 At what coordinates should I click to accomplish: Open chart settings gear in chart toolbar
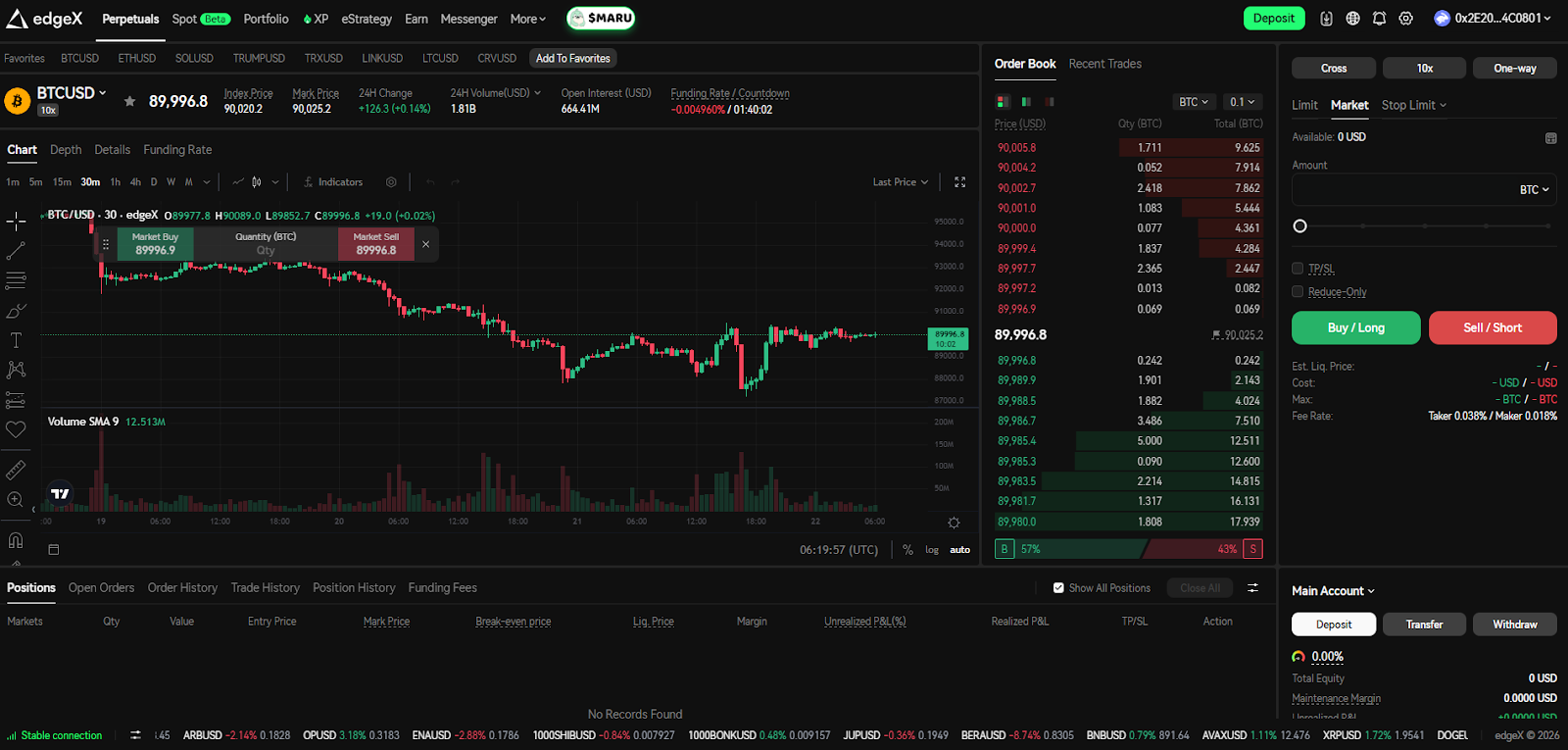pyautogui.click(x=391, y=182)
